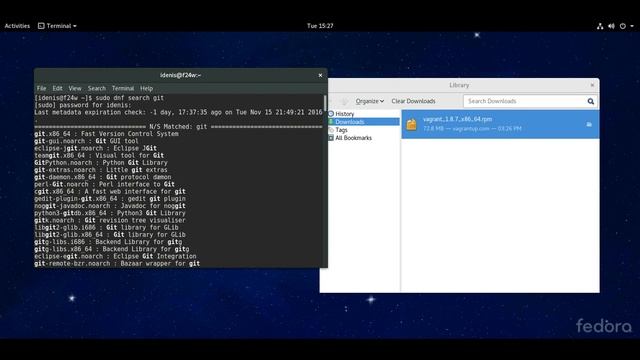640x360 pixels.
Task: Open the terminal View menu
Action: 75,88
